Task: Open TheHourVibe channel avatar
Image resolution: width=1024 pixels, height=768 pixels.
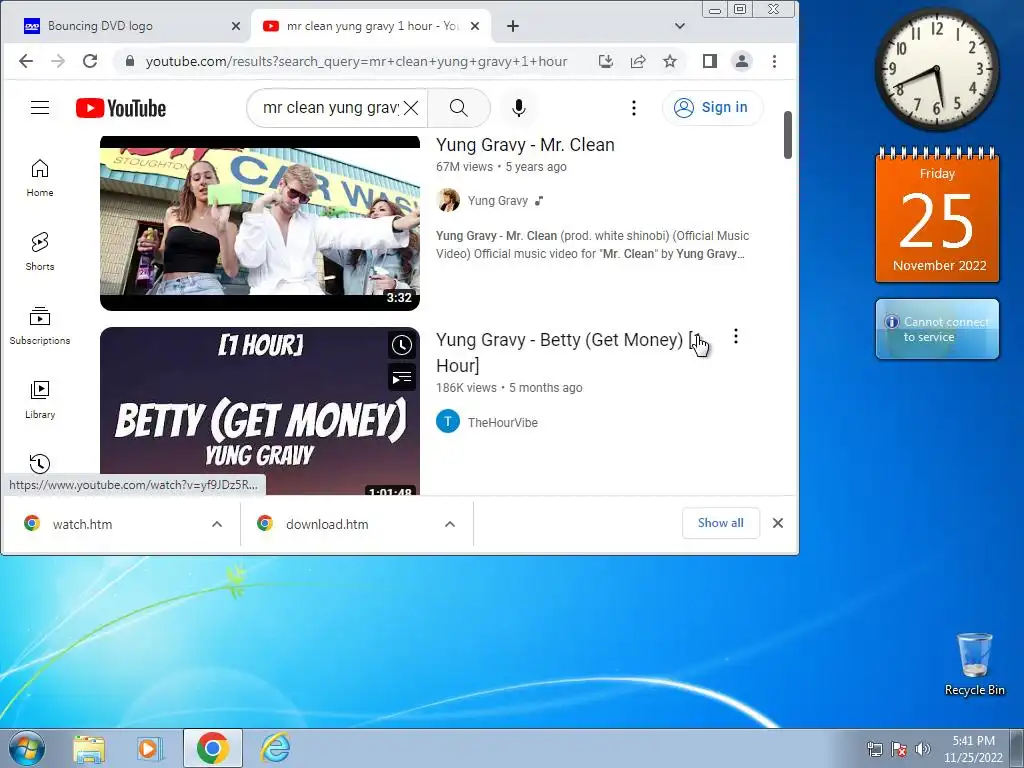Action: pos(448,422)
